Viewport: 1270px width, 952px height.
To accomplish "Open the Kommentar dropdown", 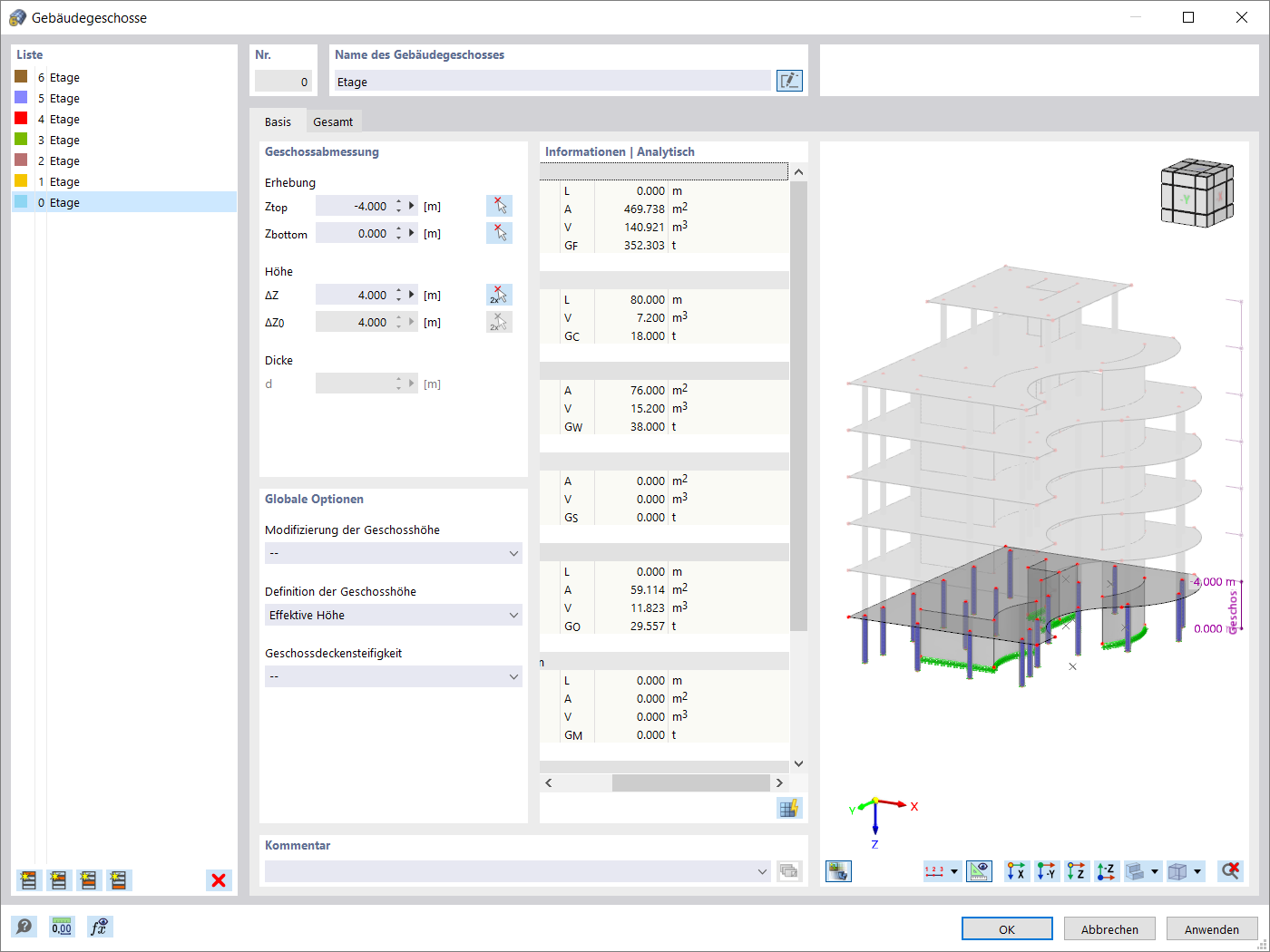I will [x=762, y=871].
